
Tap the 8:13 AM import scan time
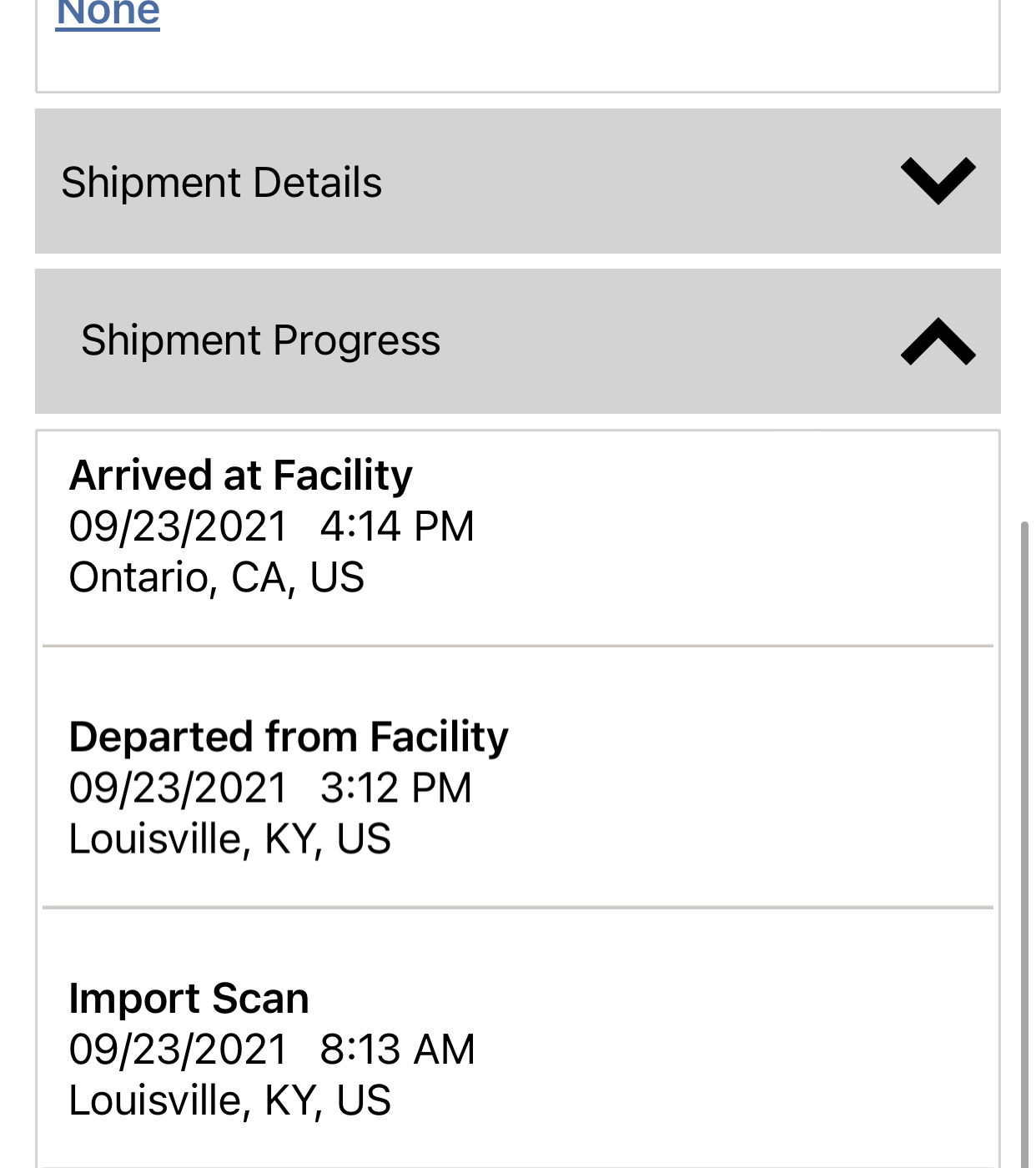click(398, 1050)
